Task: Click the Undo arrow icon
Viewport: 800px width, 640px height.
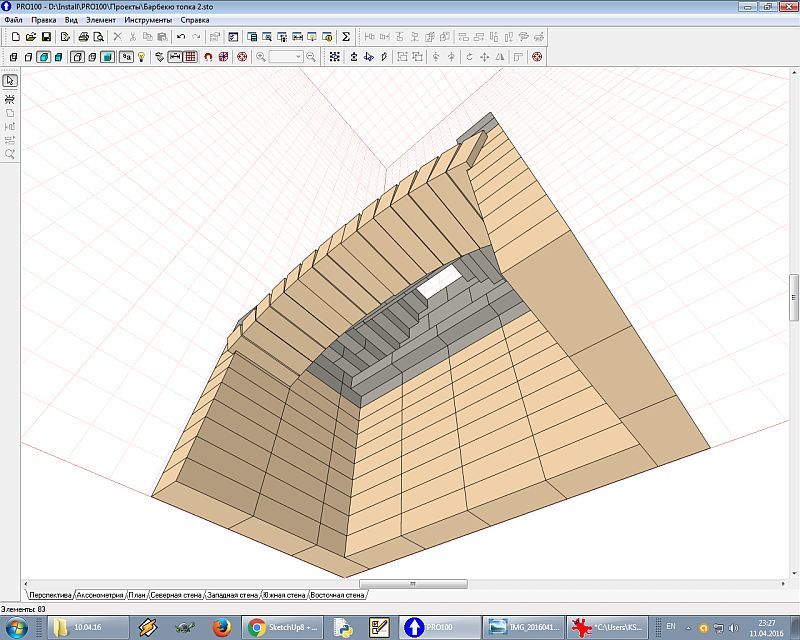Action: (x=181, y=37)
